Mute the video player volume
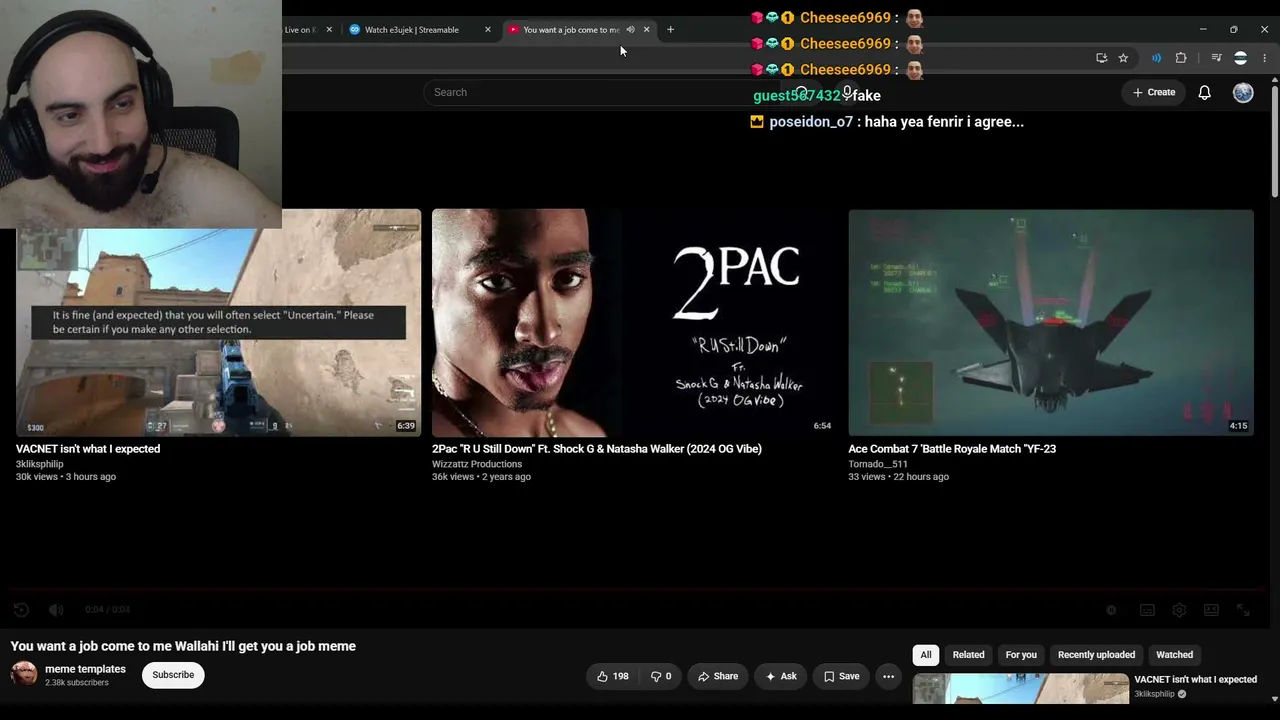 56,610
